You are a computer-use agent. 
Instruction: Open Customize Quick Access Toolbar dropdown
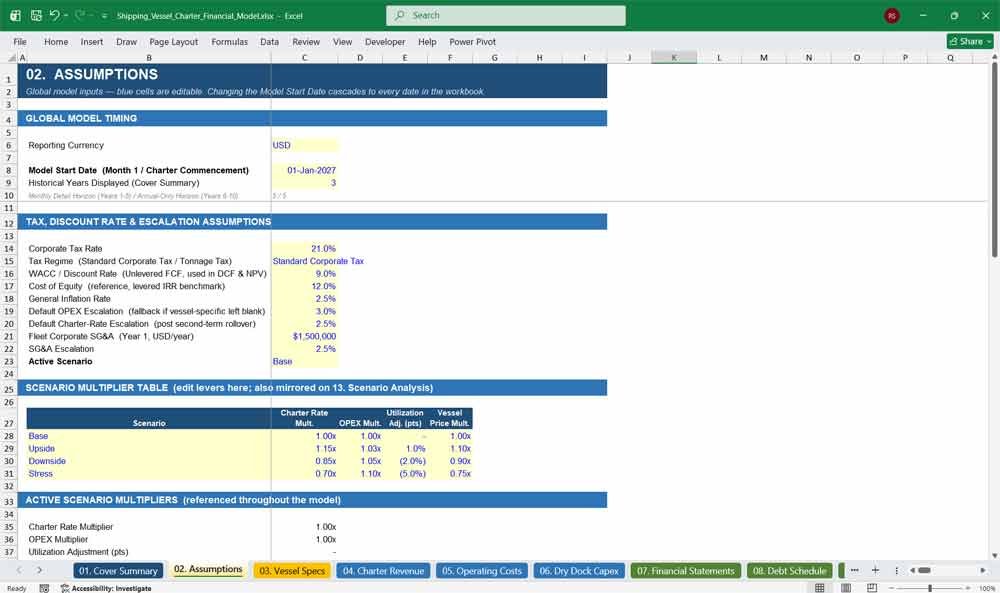point(105,16)
